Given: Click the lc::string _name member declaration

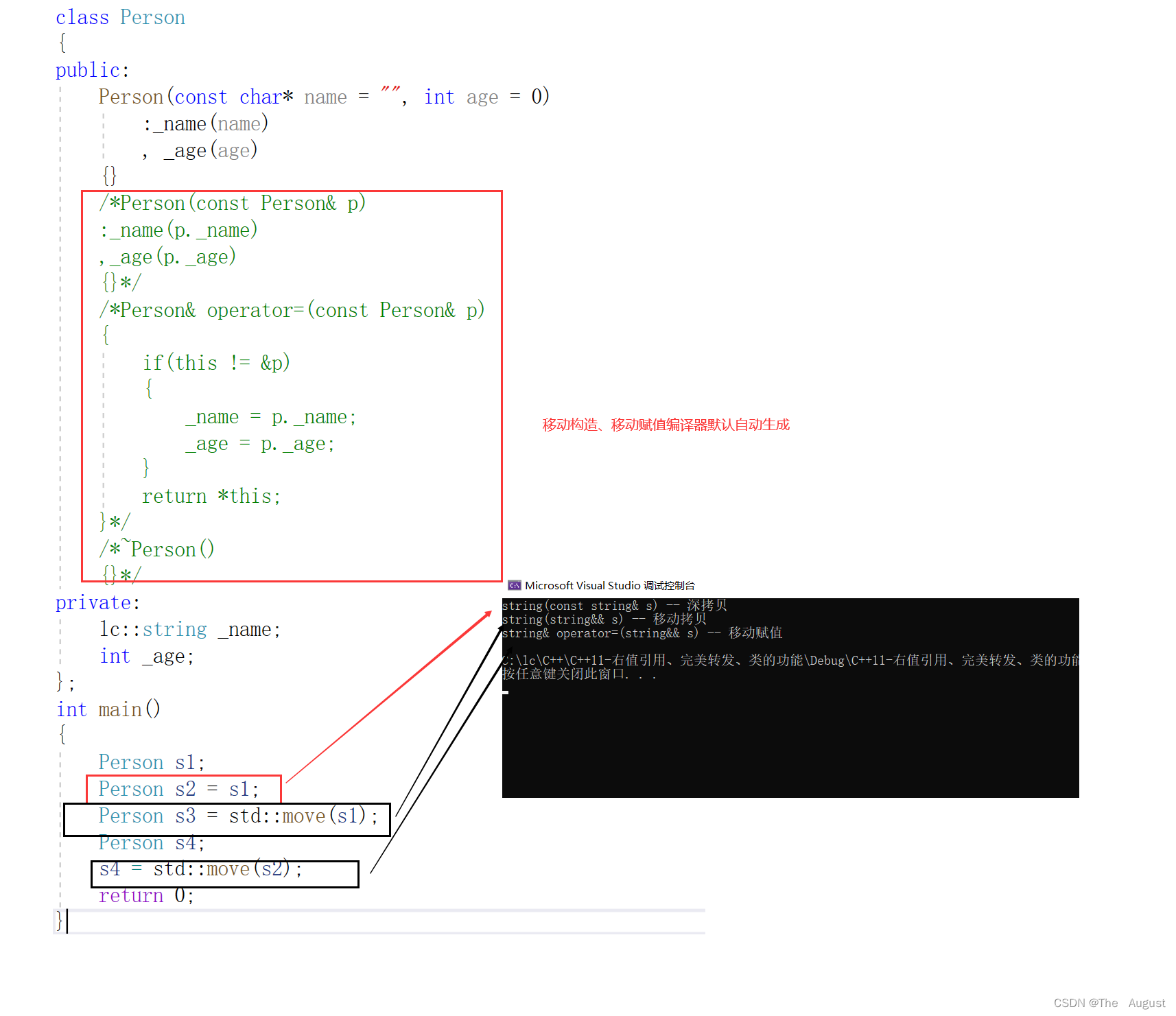Looking at the screenshot, I should pyautogui.click(x=189, y=629).
